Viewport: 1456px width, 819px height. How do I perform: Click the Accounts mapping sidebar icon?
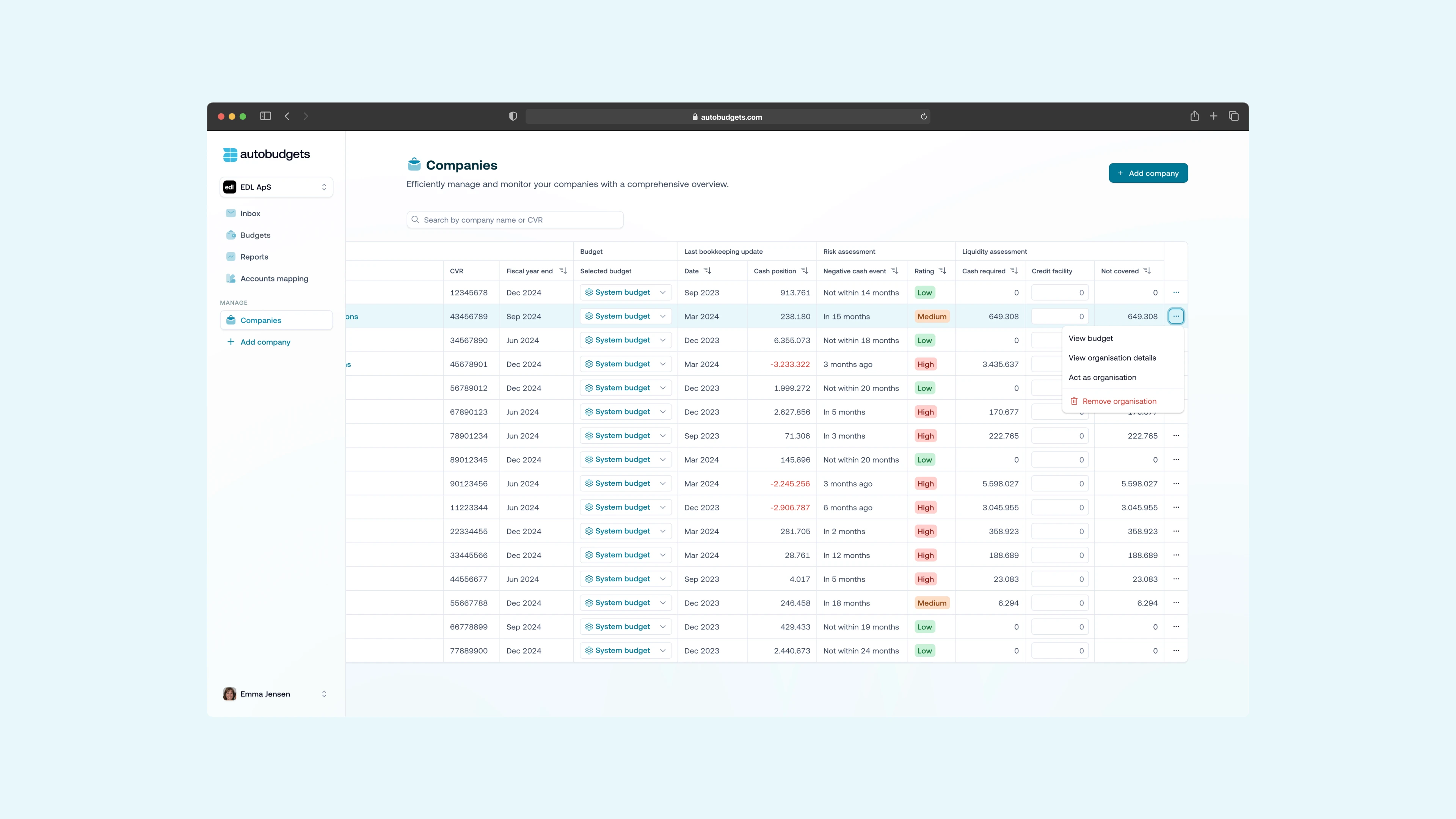[x=231, y=279]
